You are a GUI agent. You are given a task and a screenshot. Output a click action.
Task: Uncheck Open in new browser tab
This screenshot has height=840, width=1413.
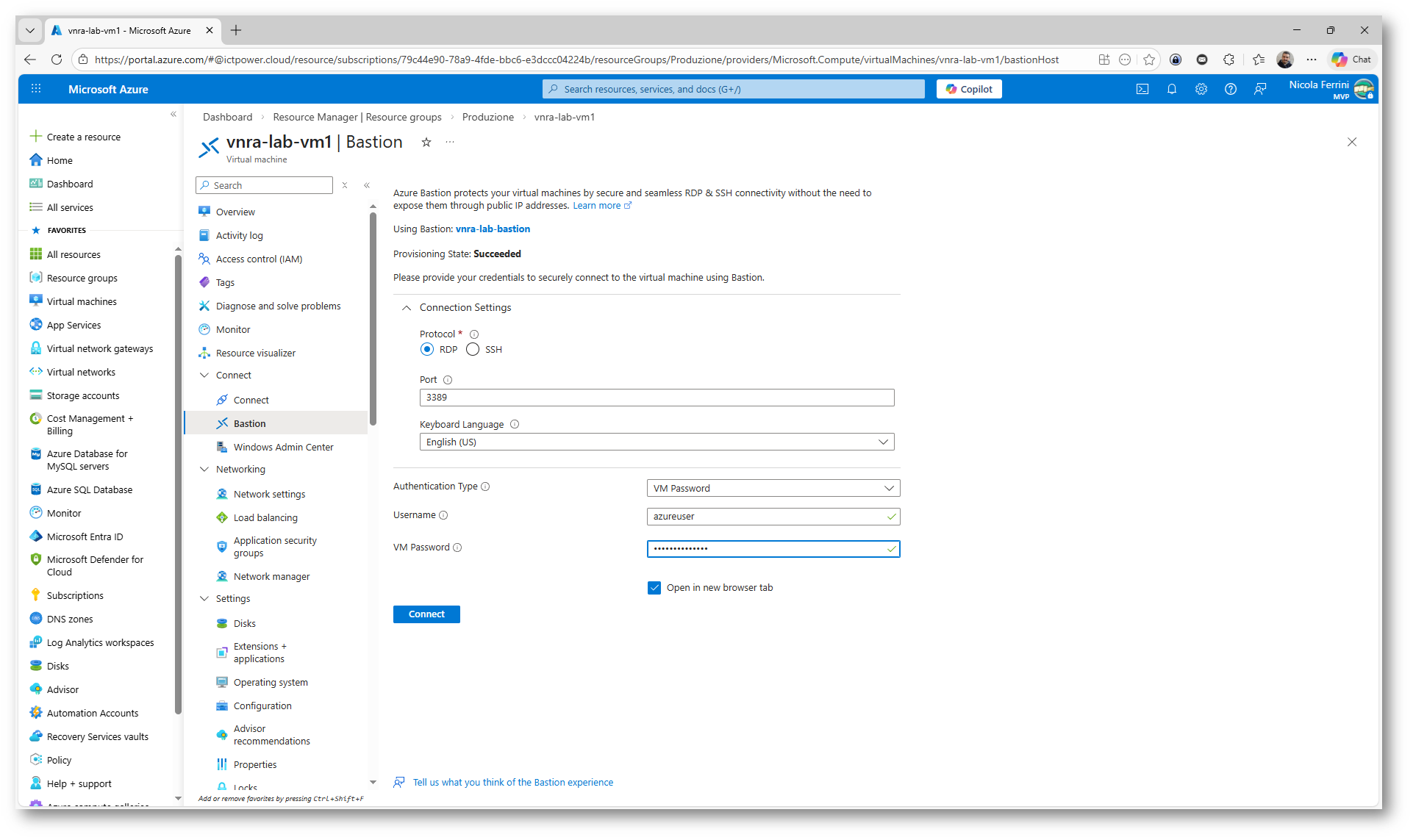(654, 588)
